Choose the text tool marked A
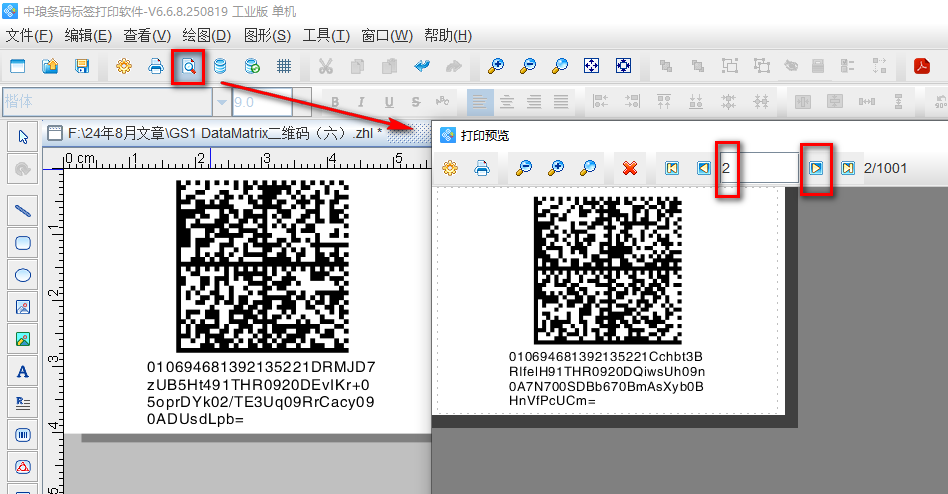The width and height of the screenshot is (948, 494). 23,372
